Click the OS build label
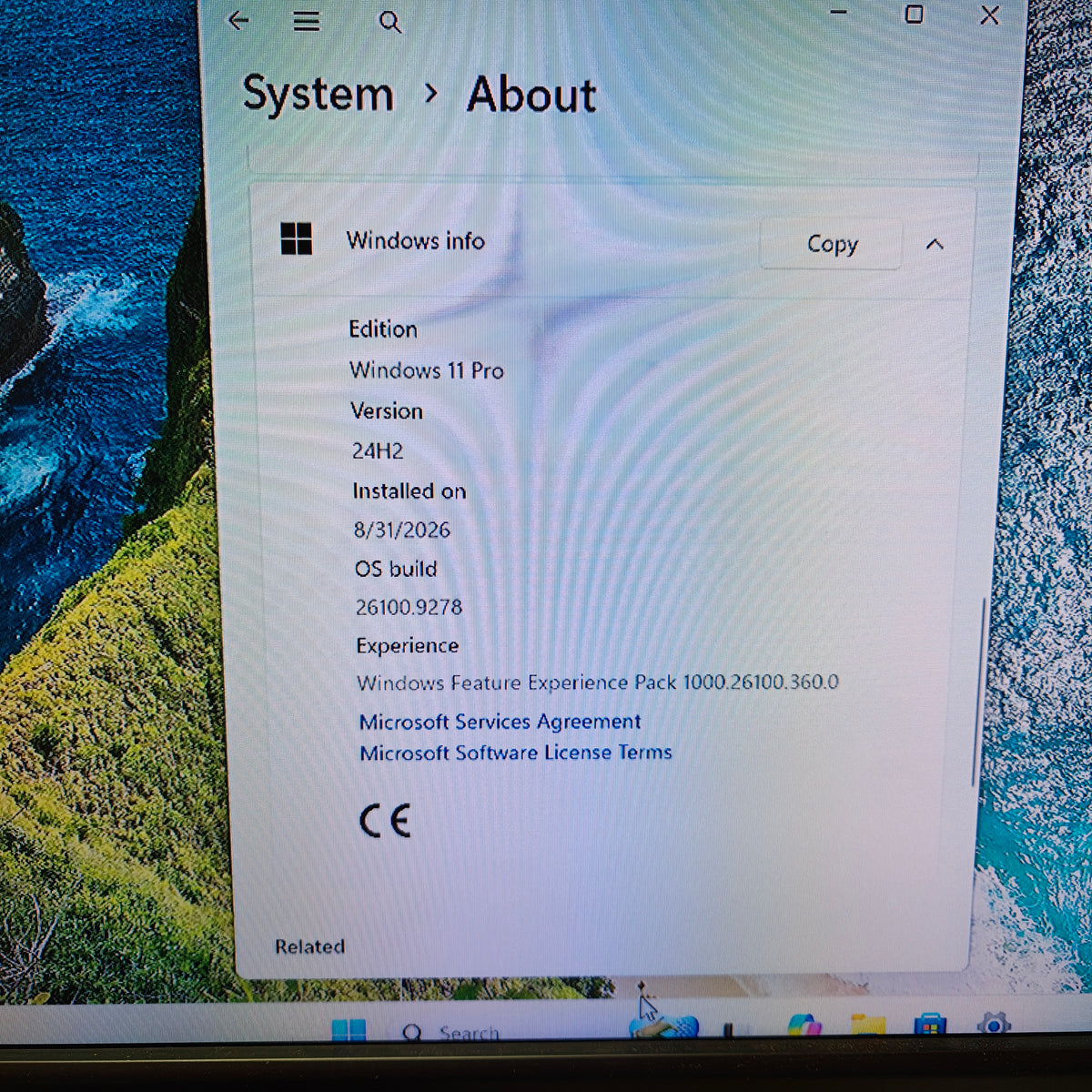 pyautogui.click(x=396, y=569)
